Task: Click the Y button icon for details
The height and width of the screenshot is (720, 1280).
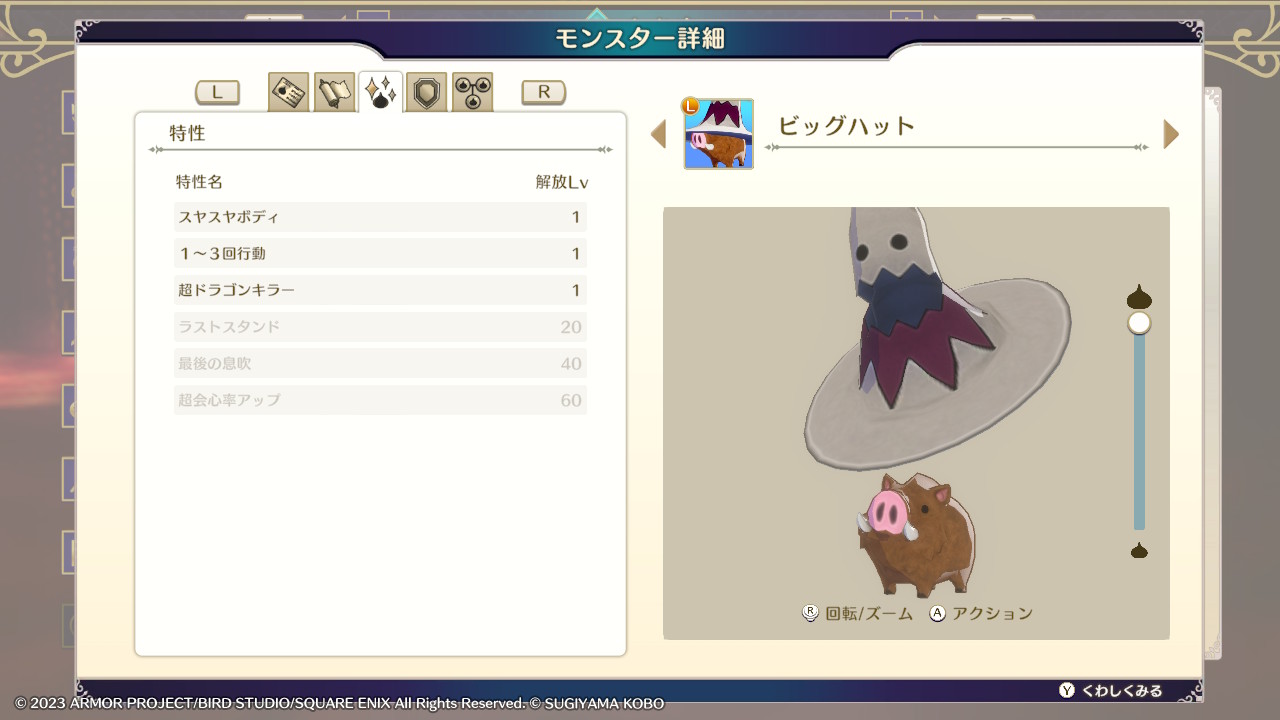Action: (1067, 691)
